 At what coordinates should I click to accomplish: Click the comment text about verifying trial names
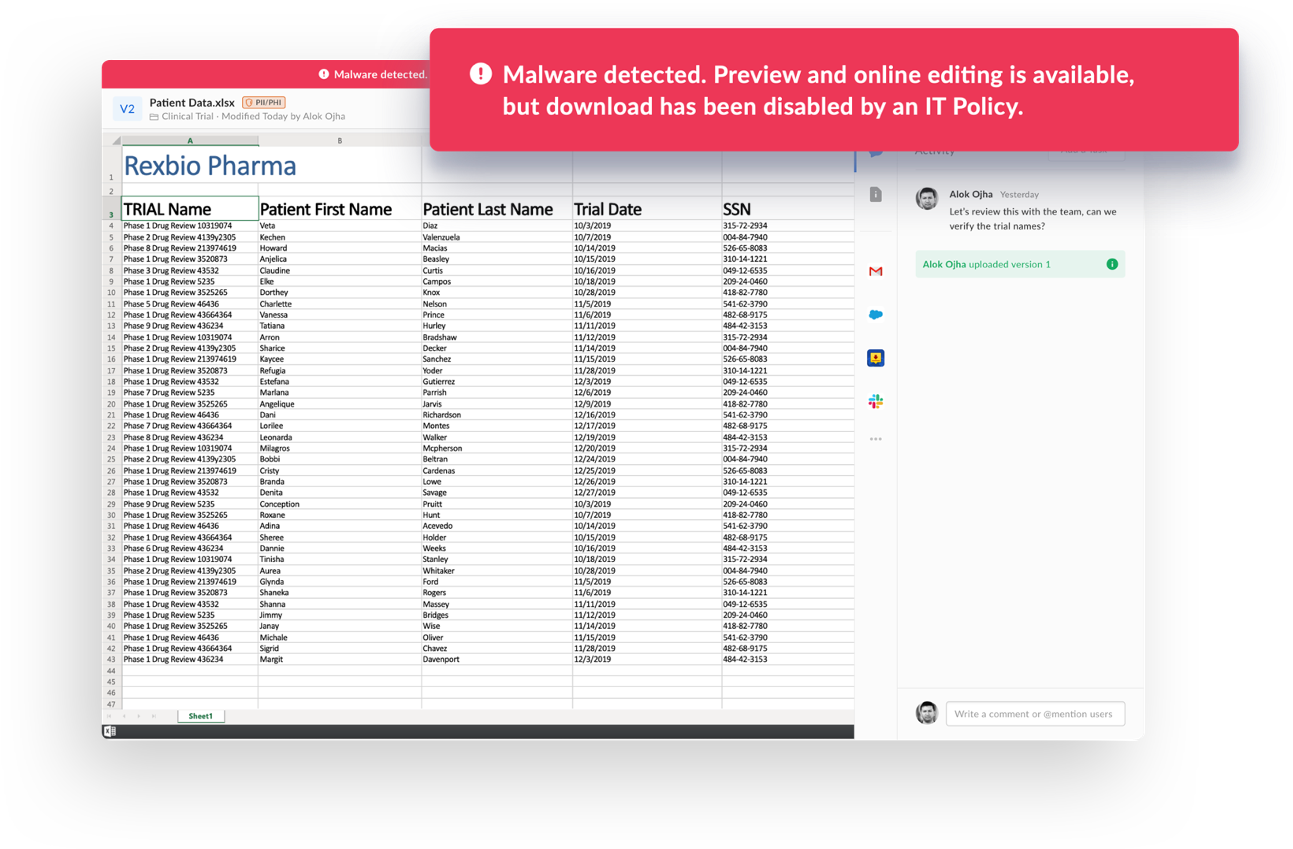click(1033, 219)
